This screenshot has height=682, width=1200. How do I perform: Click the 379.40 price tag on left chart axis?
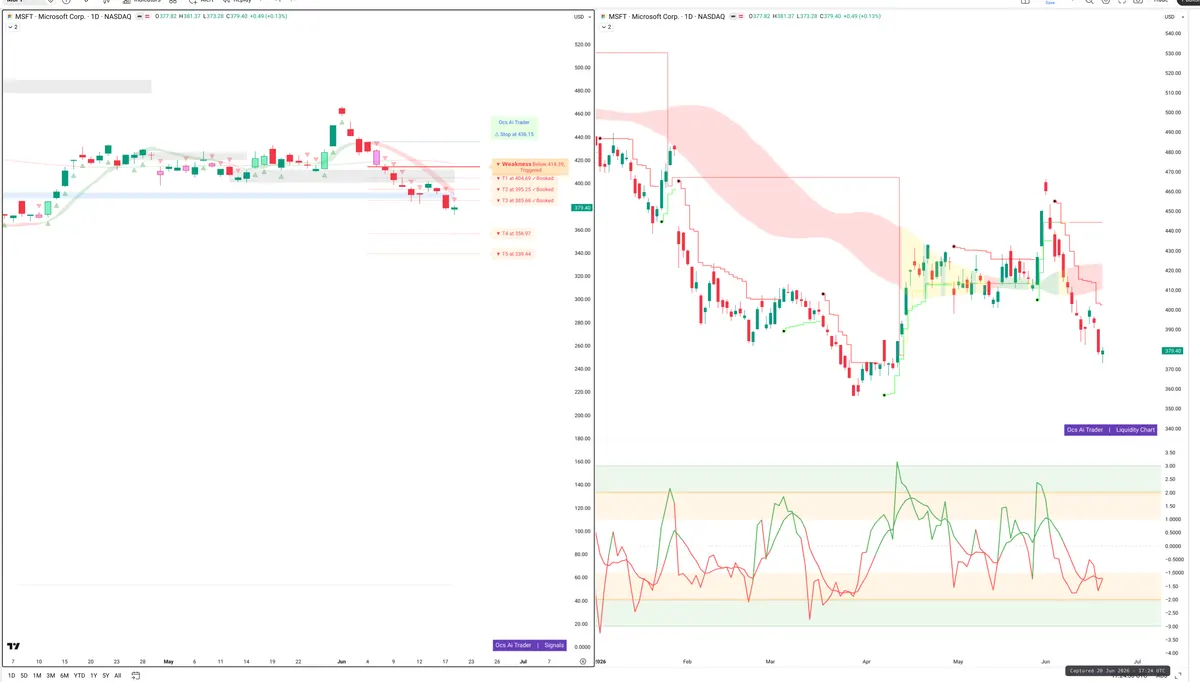(580, 207)
